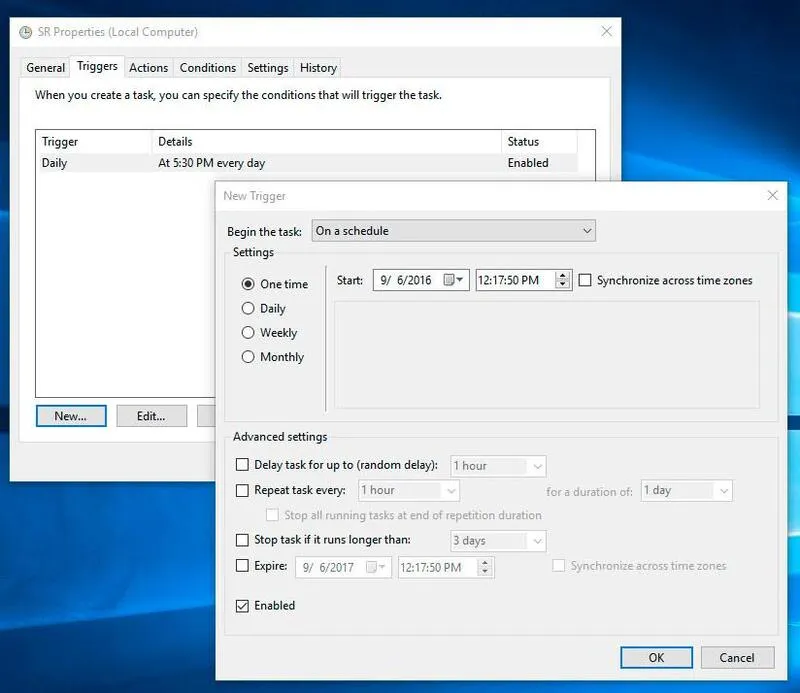Viewport: 800px width, 693px height.
Task: Select the Weekly schedule option
Action: coord(249,333)
